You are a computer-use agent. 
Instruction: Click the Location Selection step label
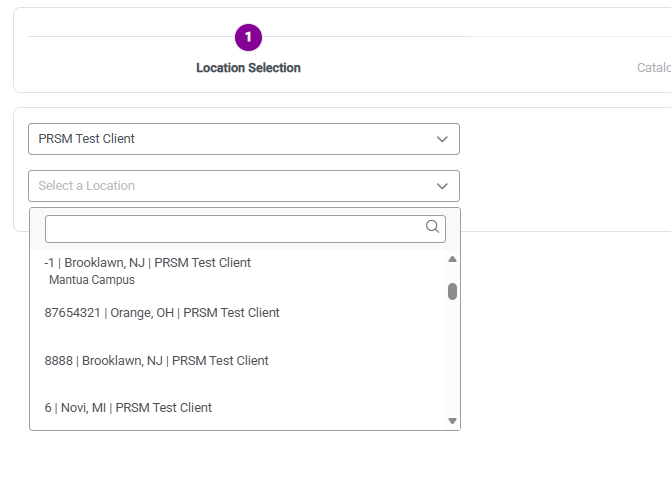[x=248, y=68]
